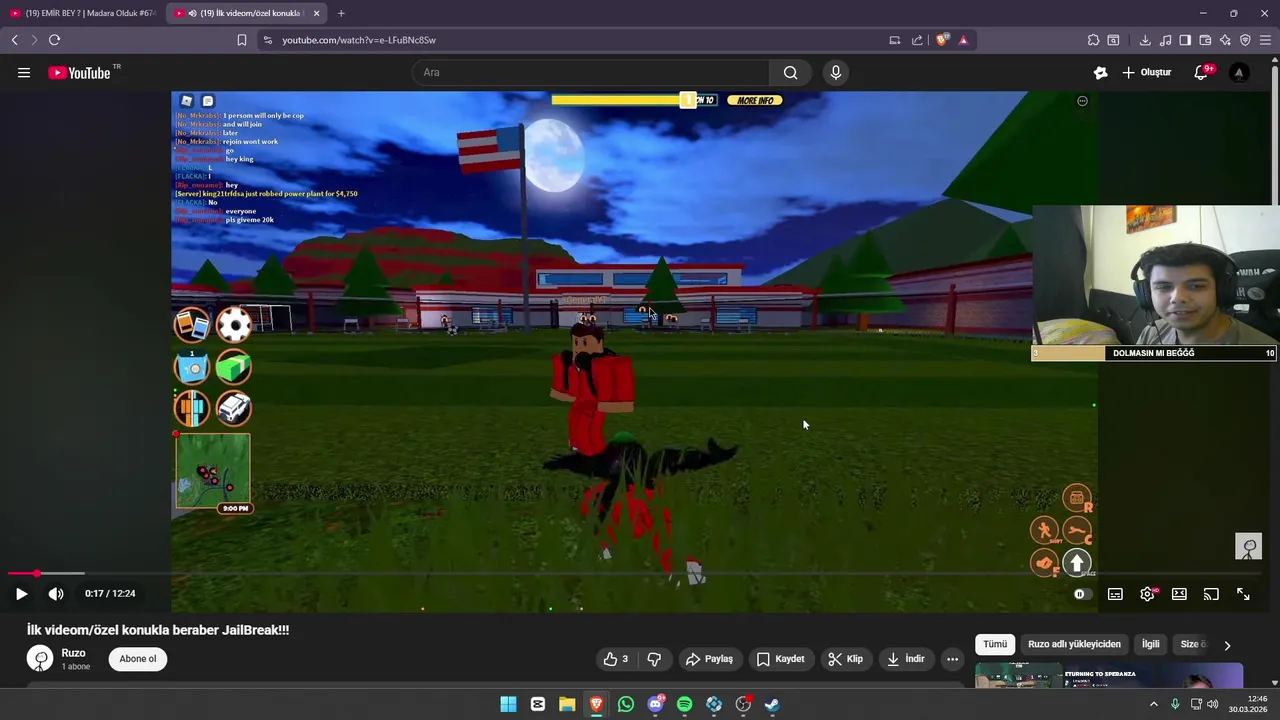Select the Tümü filter chip
The image size is (1280, 720).
coord(995,644)
